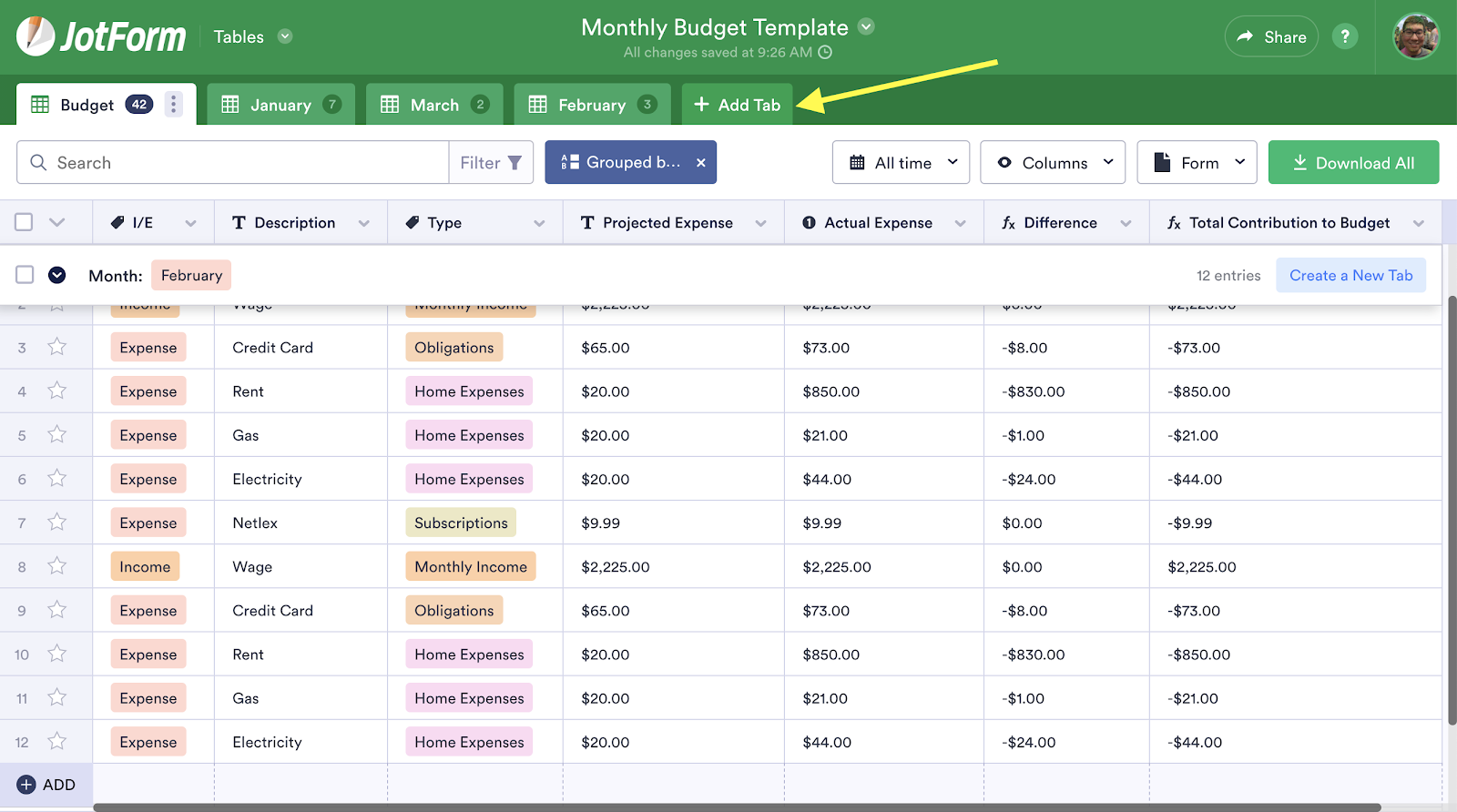Star row 3 Credit Card entry
Image resolution: width=1457 pixels, height=812 pixels.
[x=57, y=347]
